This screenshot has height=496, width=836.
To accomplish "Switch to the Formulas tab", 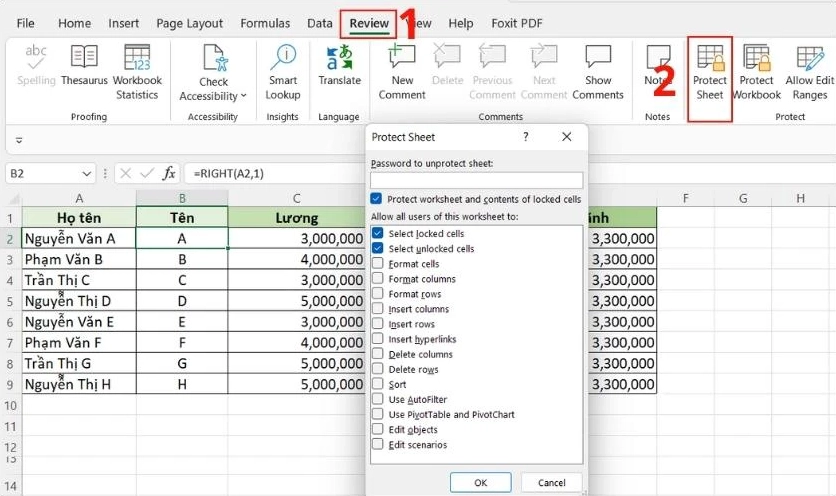I will [x=265, y=23].
